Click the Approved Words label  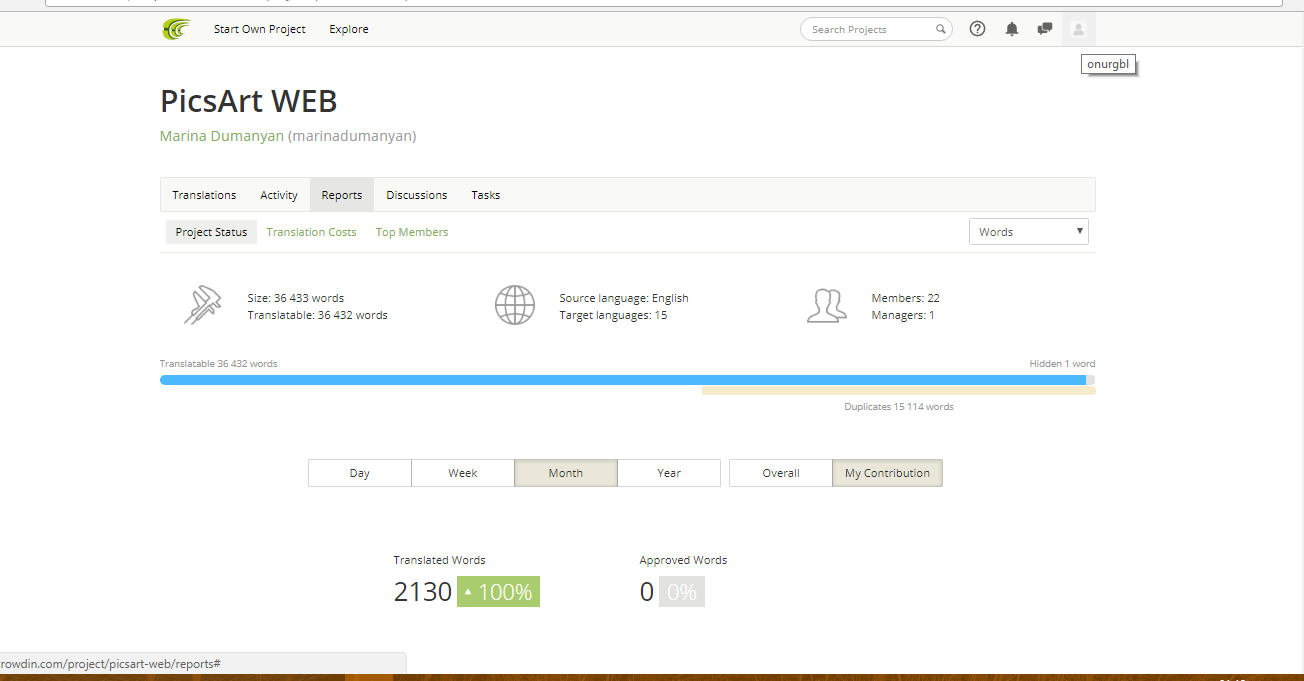683,560
